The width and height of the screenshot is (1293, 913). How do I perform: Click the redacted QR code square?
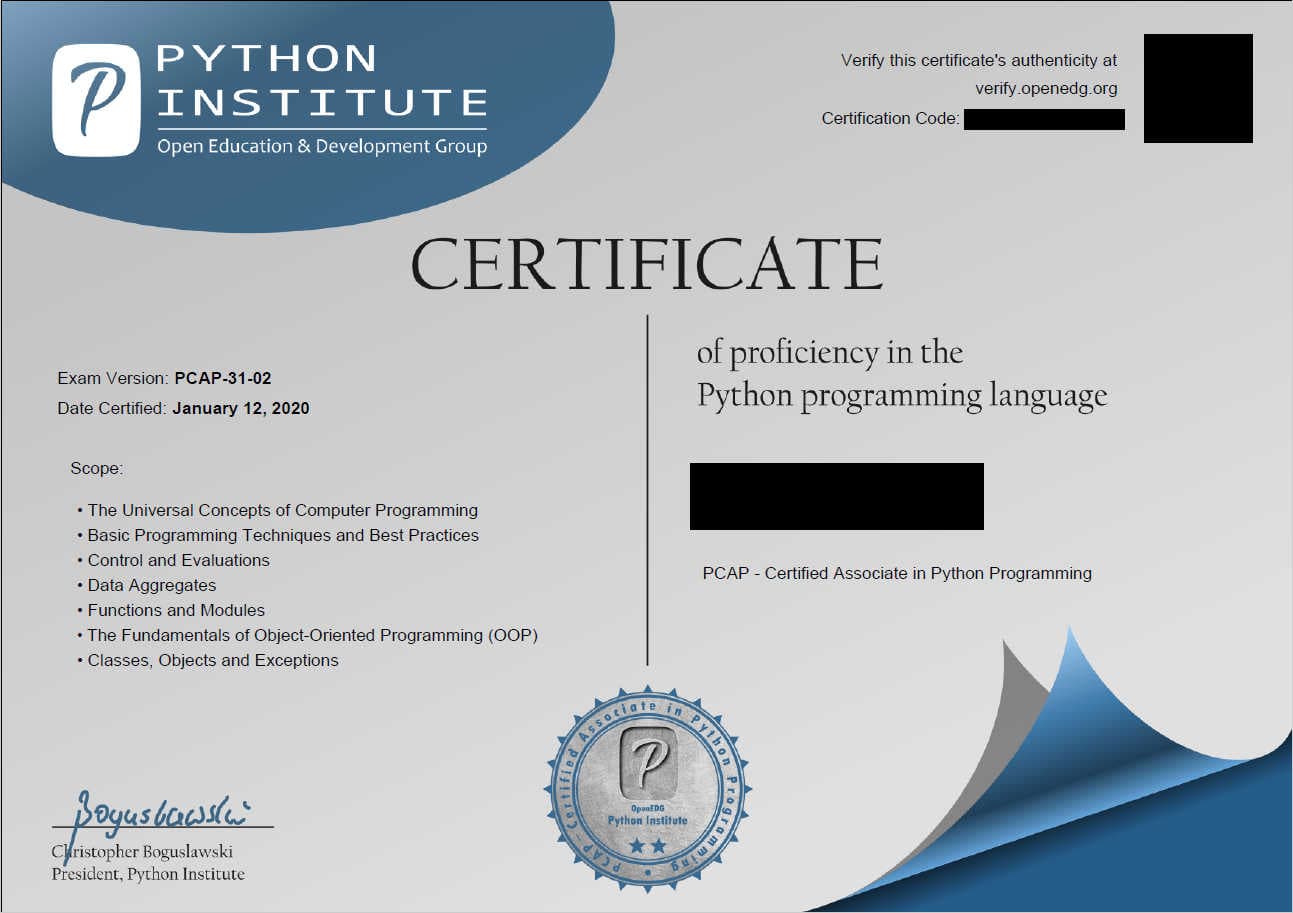[x=1198, y=88]
